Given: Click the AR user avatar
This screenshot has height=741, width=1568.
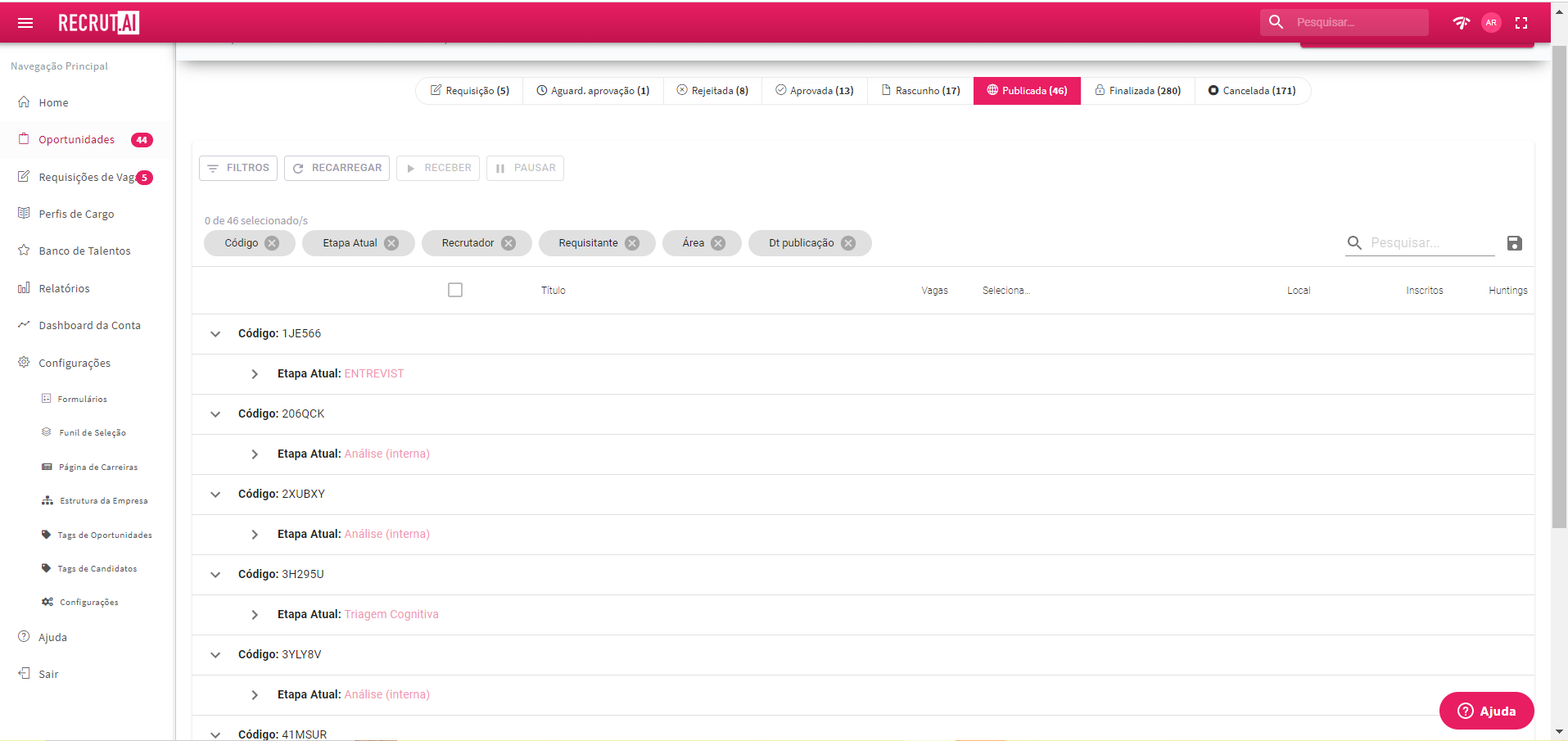Looking at the screenshot, I should 1491,23.
